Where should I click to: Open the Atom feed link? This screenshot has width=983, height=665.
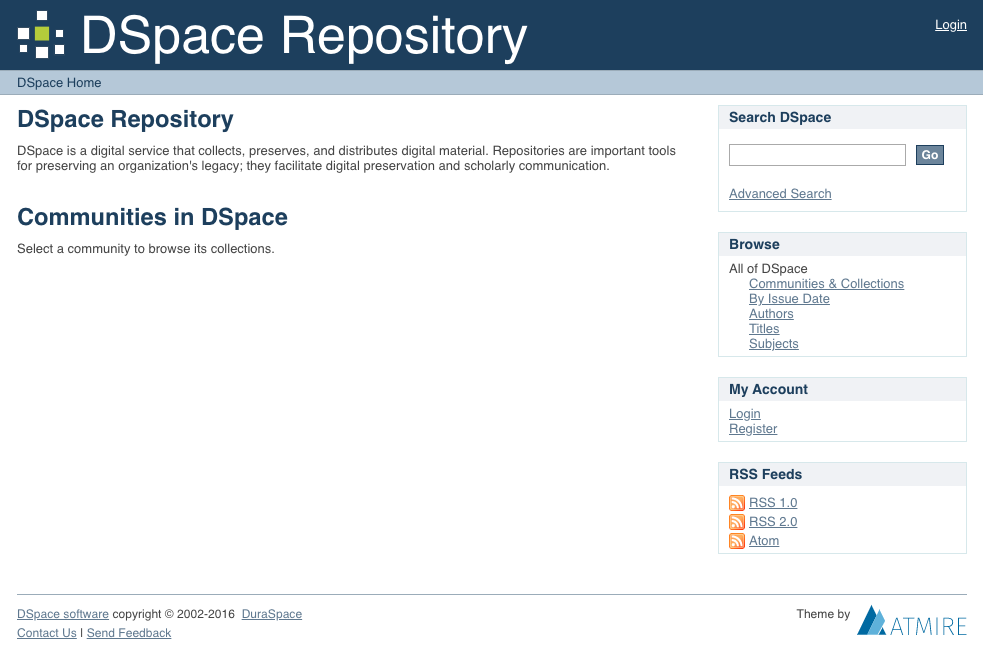tap(764, 540)
